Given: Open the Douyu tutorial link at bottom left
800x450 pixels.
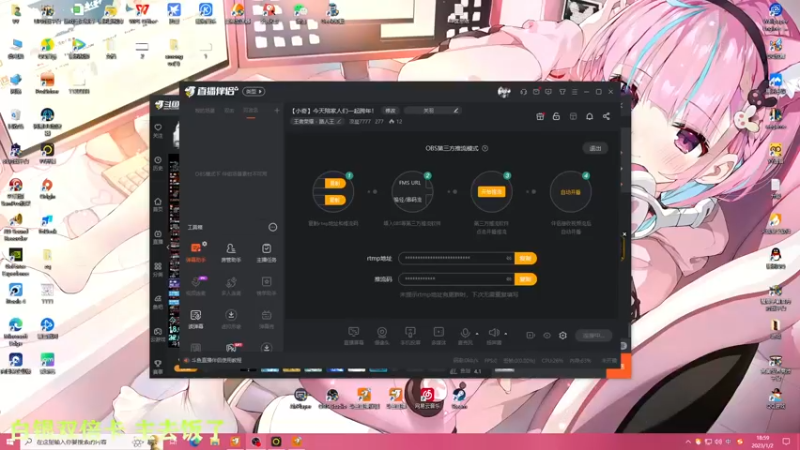Looking at the screenshot, I should [213, 360].
